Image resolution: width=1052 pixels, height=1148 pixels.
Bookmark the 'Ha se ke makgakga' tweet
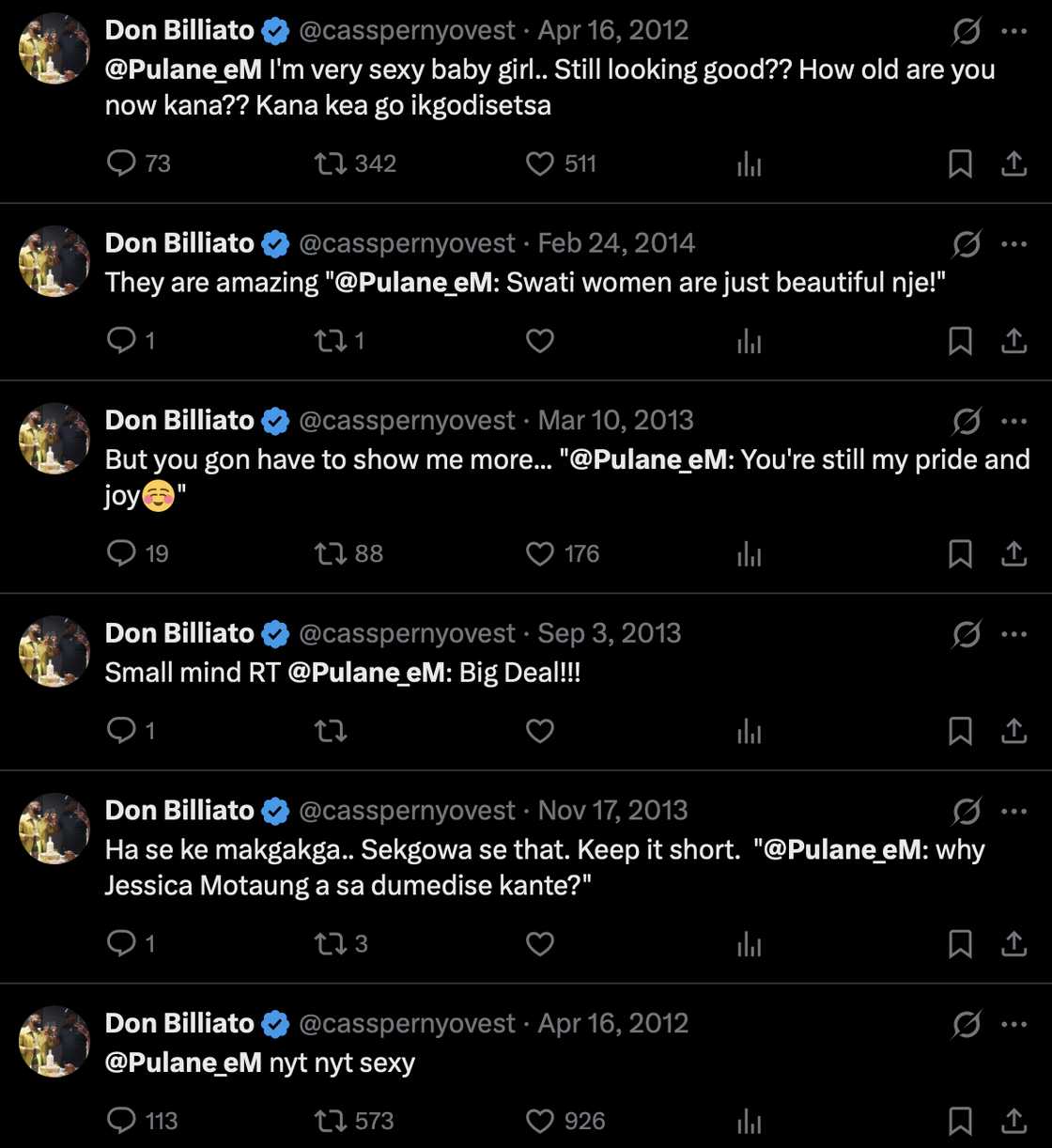click(960, 944)
